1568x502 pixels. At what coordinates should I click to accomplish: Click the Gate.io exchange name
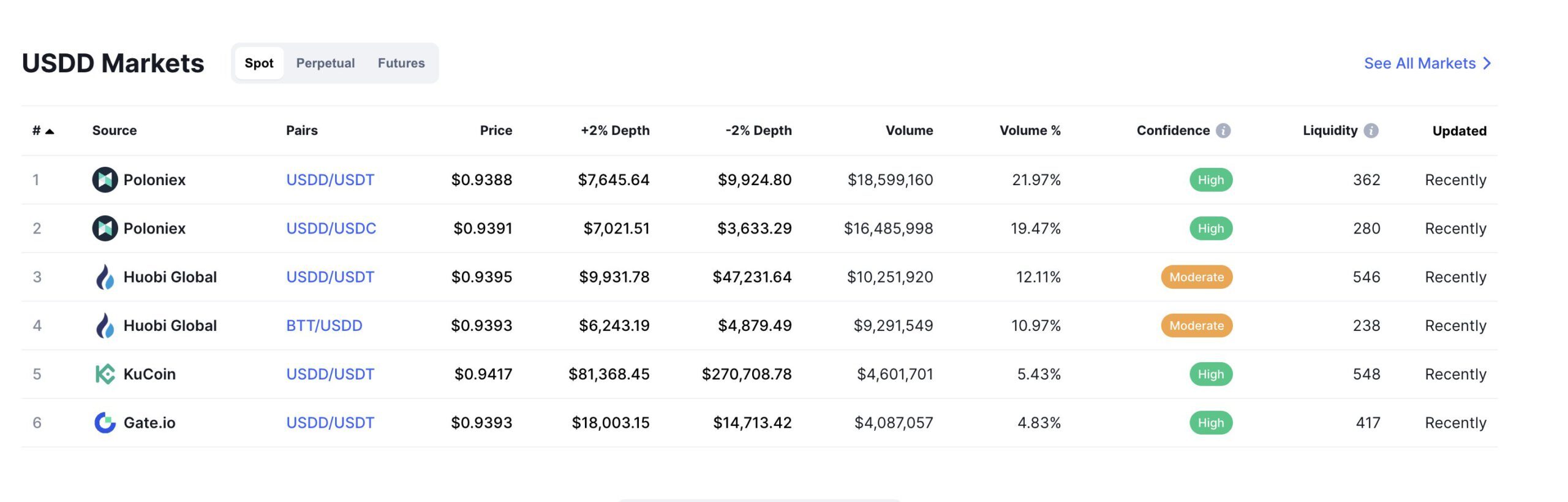149,422
